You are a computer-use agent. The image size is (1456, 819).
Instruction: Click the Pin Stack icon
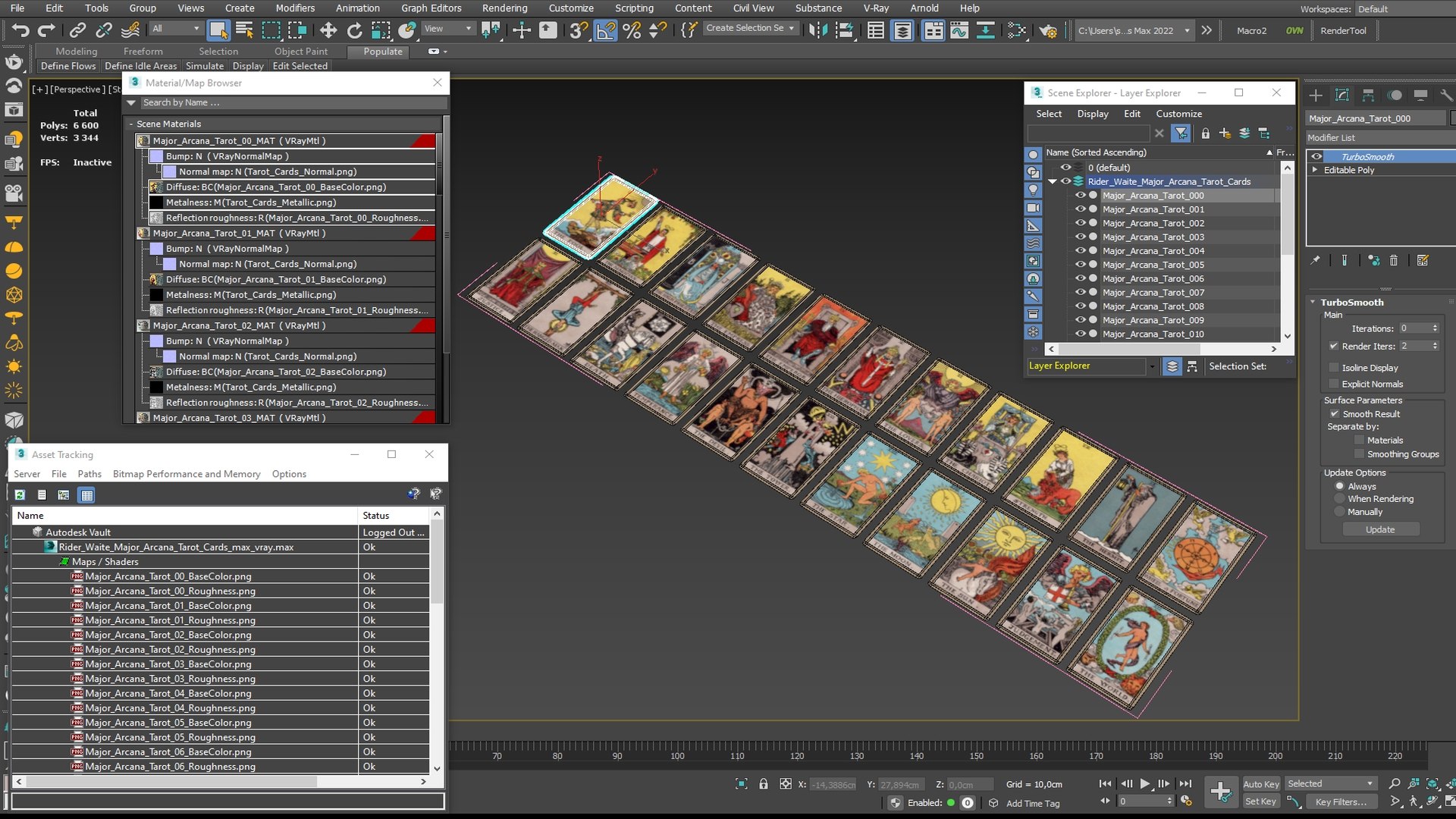coord(1316,260)
